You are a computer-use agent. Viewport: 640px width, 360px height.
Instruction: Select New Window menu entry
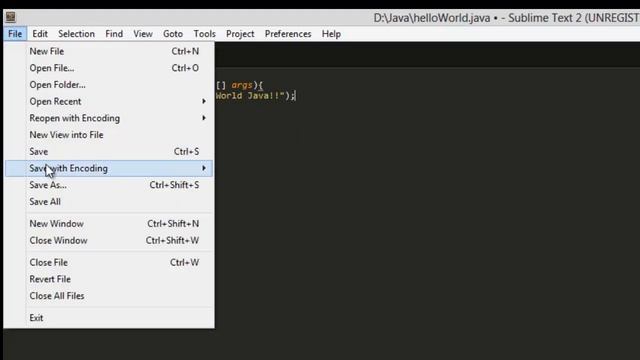tap(109, 224)
